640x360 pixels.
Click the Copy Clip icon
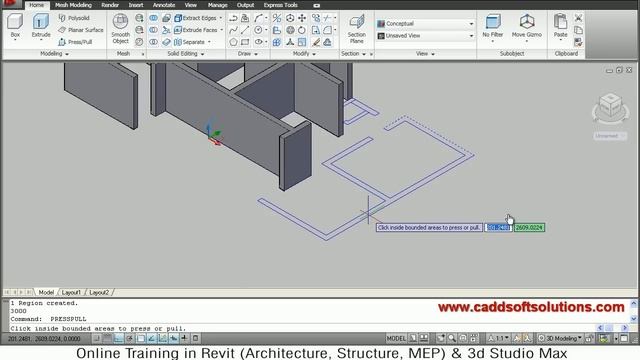pyautogui.click(x=578, y=30)
